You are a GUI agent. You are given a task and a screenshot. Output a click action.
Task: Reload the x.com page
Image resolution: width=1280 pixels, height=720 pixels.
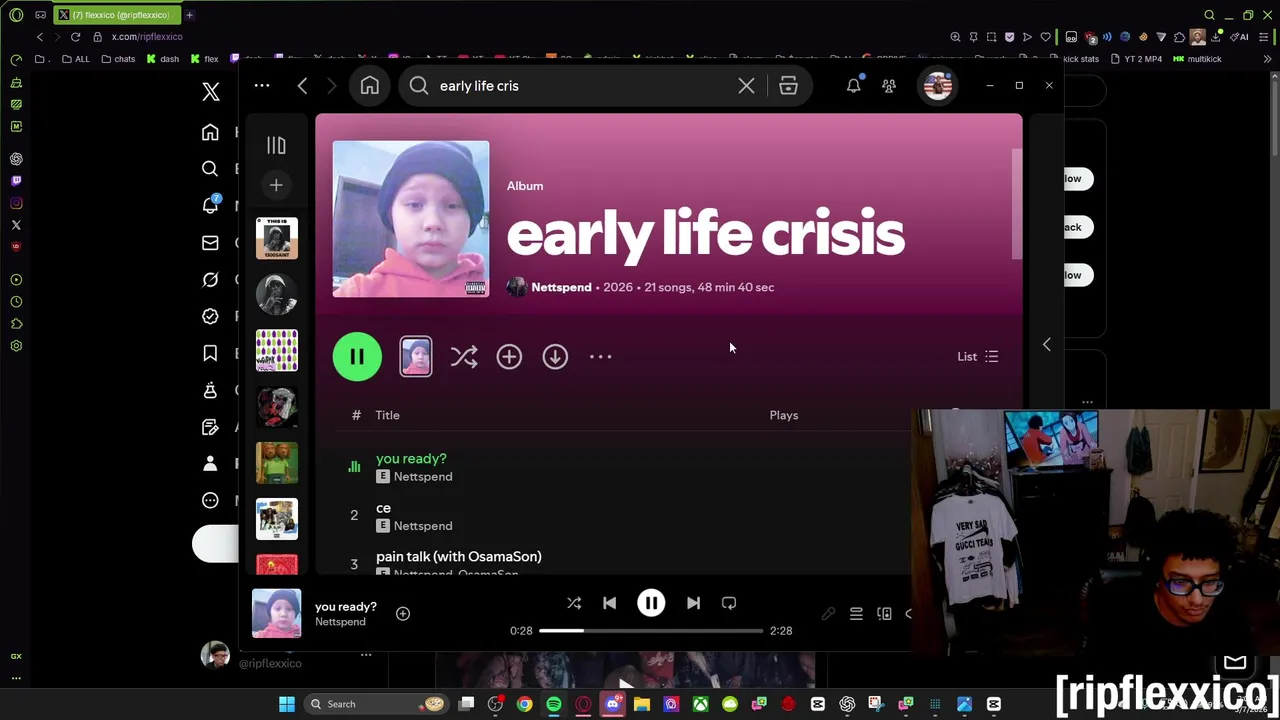(x=75, y=37)
